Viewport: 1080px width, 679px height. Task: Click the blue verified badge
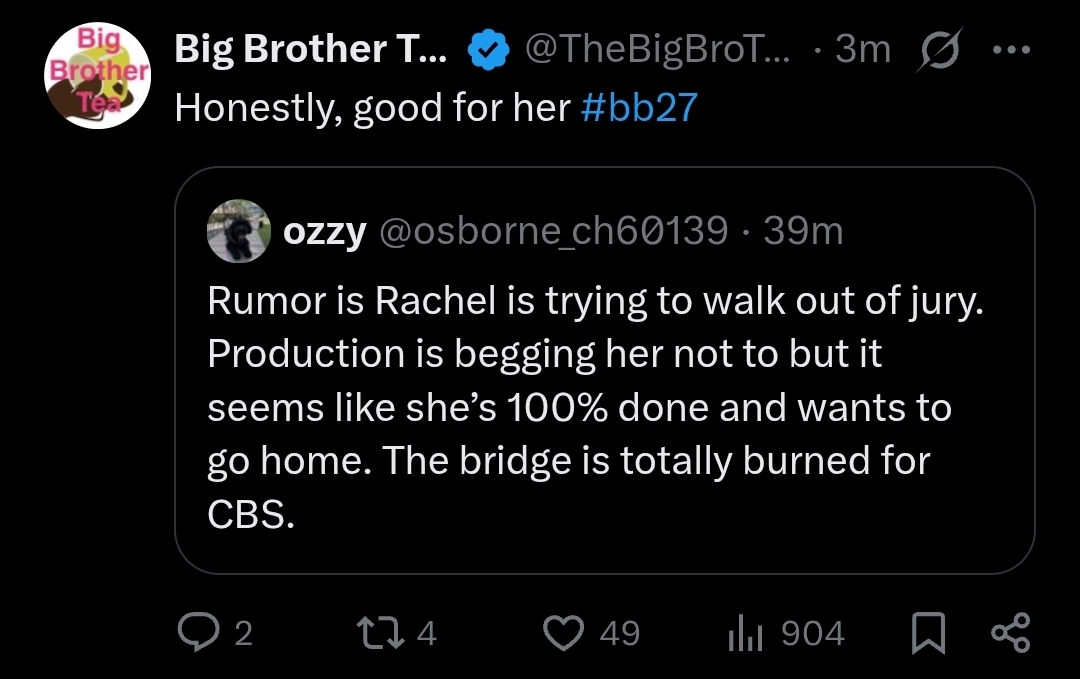(x=490, y=50)
